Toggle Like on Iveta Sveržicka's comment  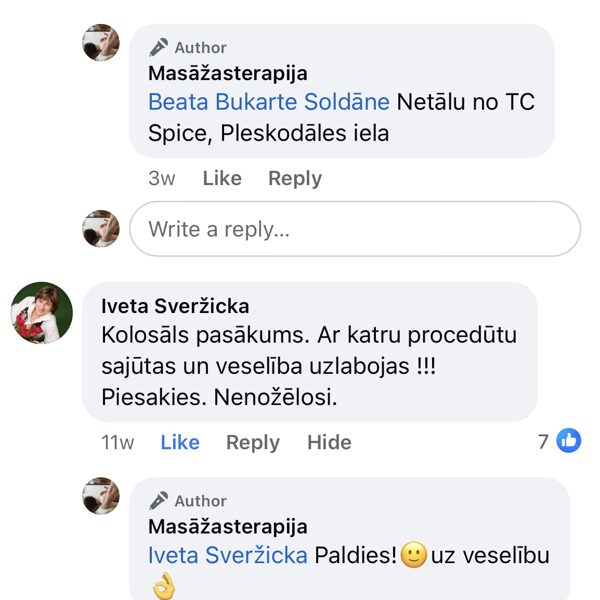coord(180,442)
